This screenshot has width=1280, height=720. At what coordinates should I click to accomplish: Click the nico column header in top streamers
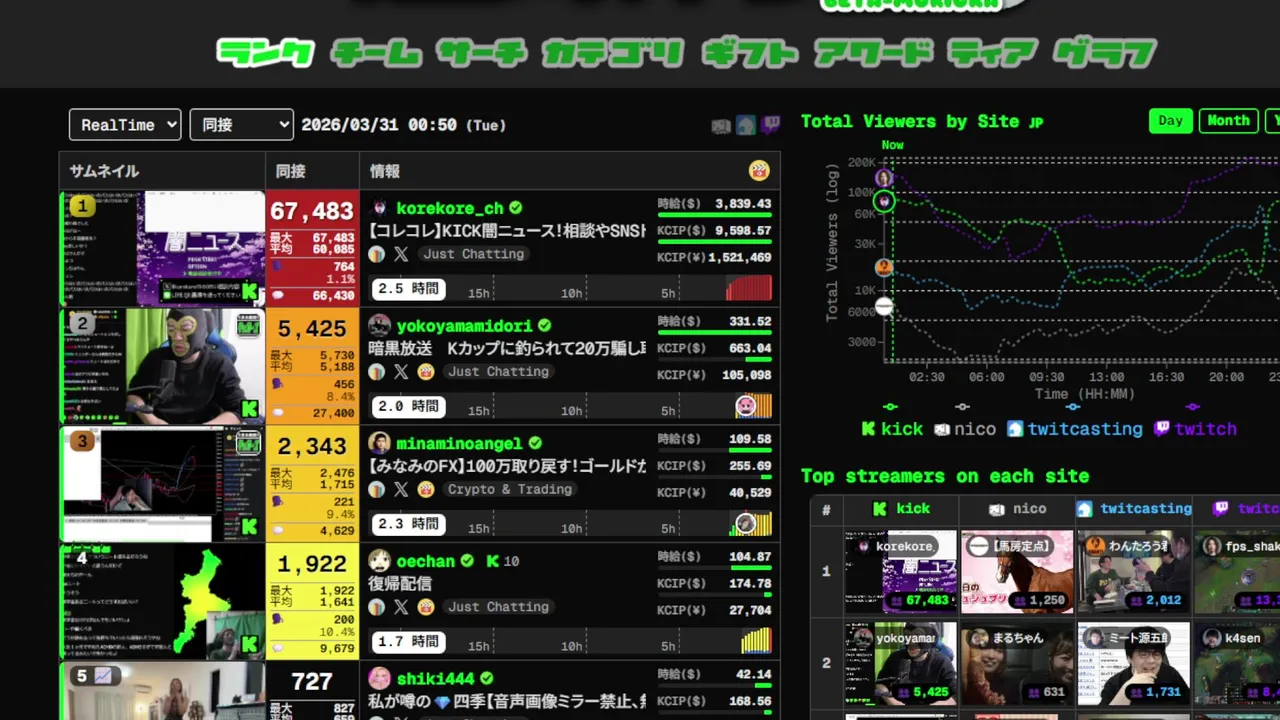pyautogui.click(x=1017, y=509)
